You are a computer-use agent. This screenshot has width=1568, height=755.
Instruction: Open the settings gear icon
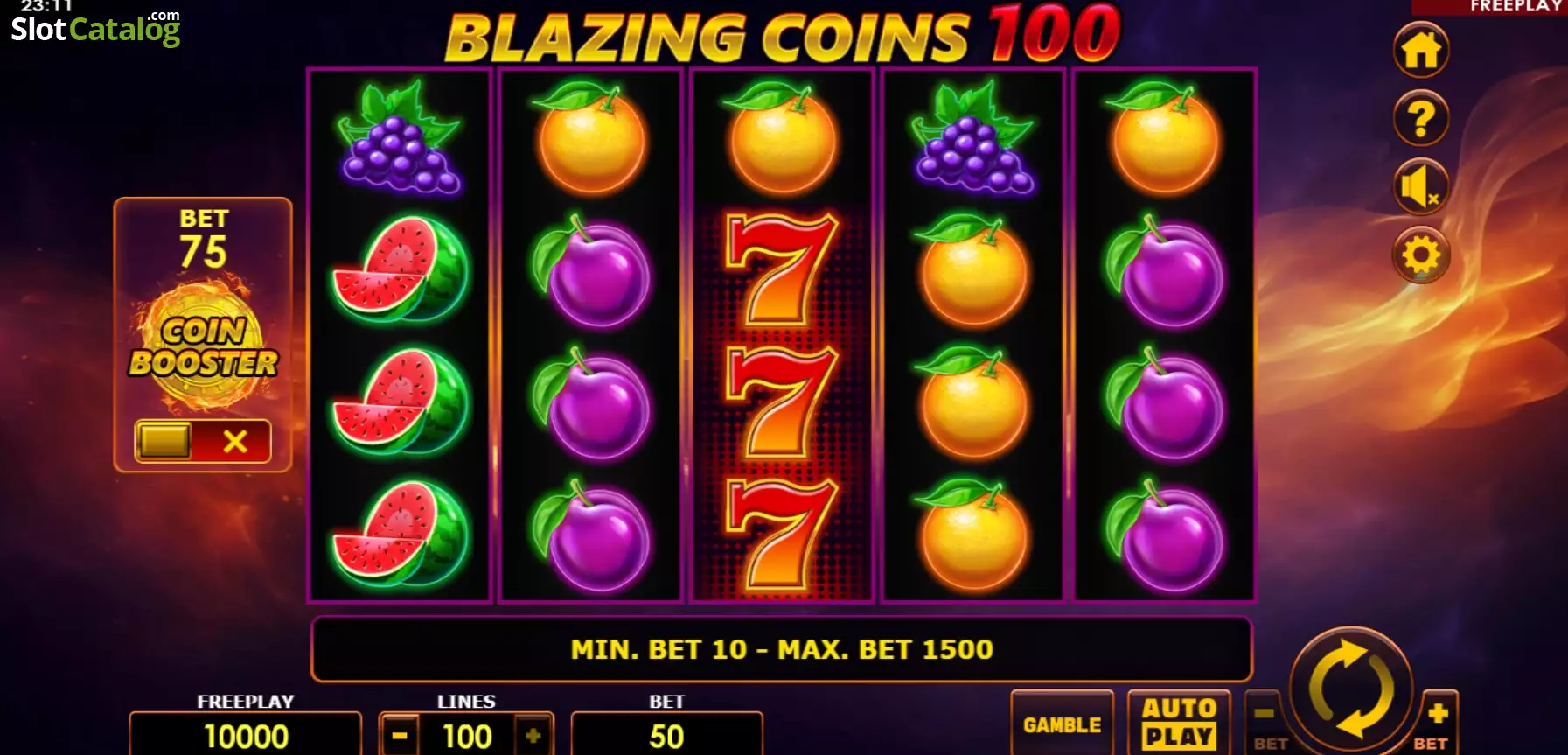1420,255
